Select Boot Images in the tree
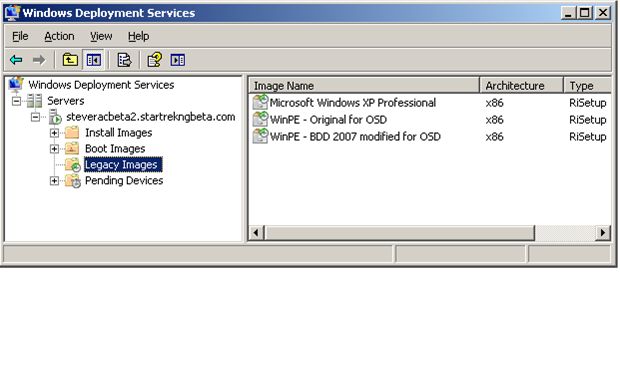Image resolution: width=620 pixels, height=384 pixels. (115, 149)
